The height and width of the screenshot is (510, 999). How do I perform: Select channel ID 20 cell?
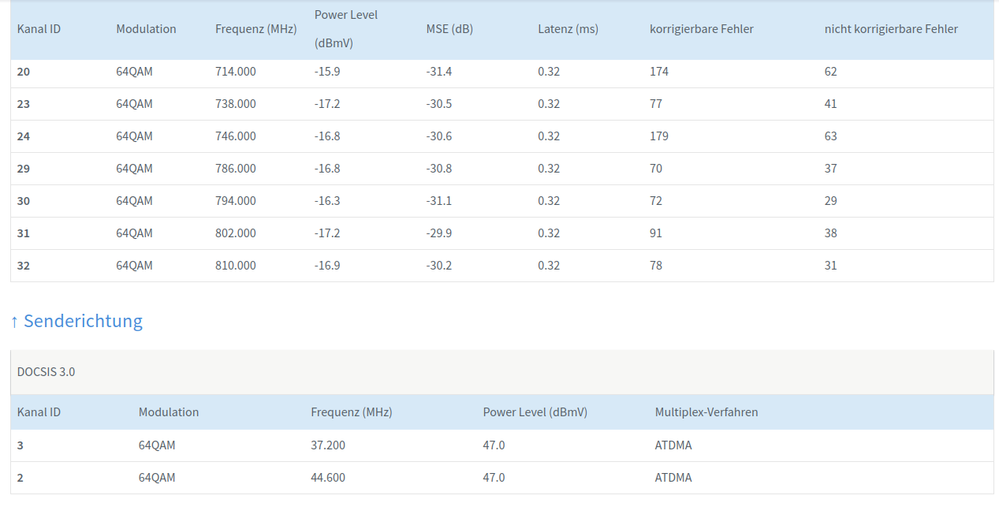(x=24, y=71)
